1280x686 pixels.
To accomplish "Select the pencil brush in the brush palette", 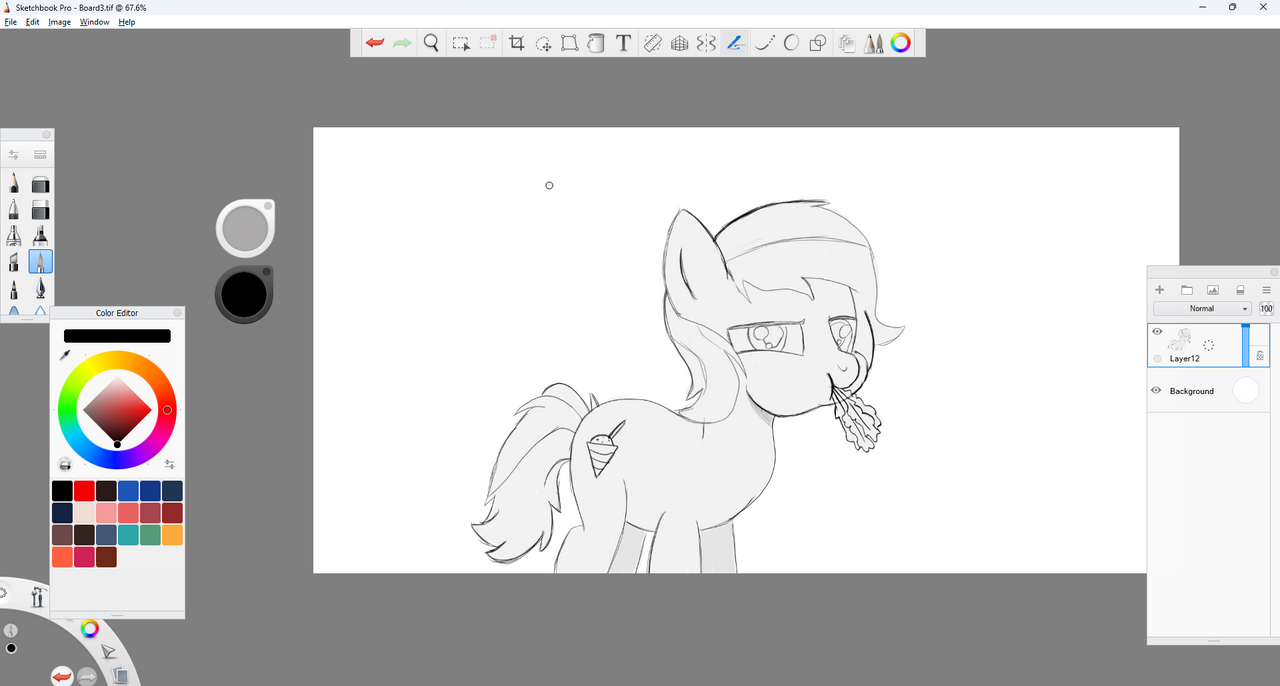I will 14,184.
